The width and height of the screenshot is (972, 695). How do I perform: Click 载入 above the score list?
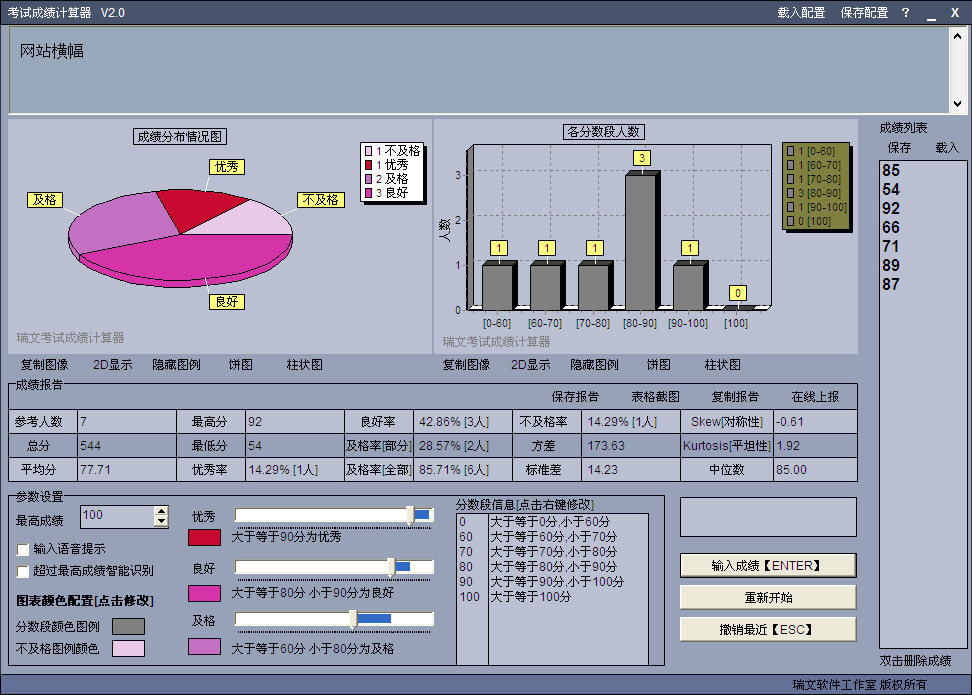(947, 148)
